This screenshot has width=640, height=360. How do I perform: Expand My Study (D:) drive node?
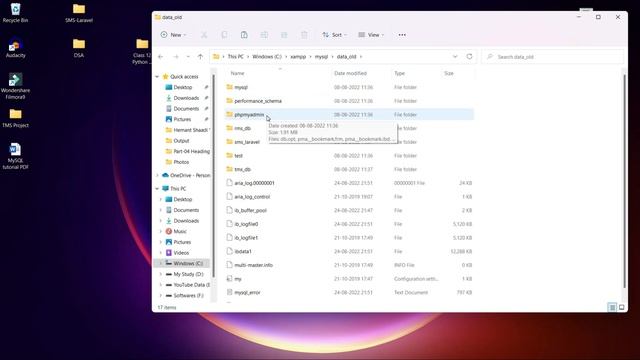click(x=161, y=274)
